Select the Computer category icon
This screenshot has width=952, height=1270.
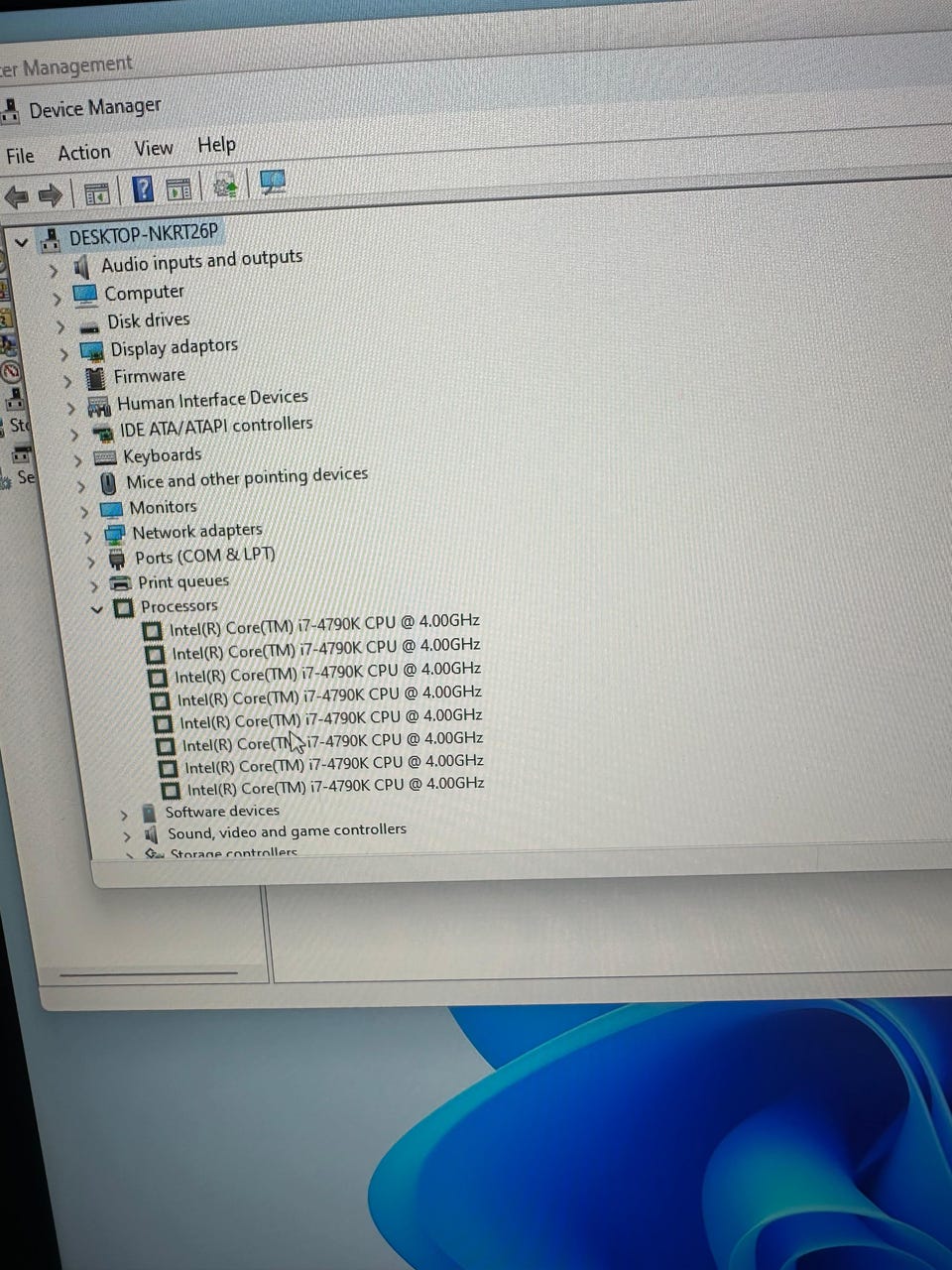[x=85, y=295]
